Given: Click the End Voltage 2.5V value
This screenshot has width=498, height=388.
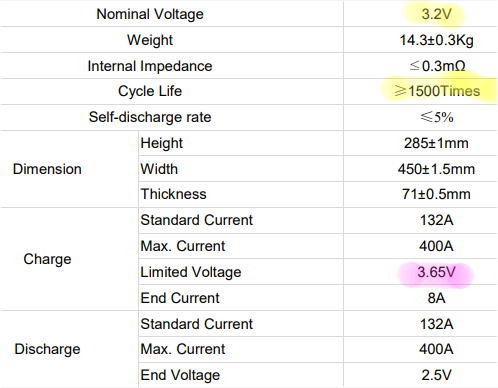Looking at the screenshot, I should point(436,375).
